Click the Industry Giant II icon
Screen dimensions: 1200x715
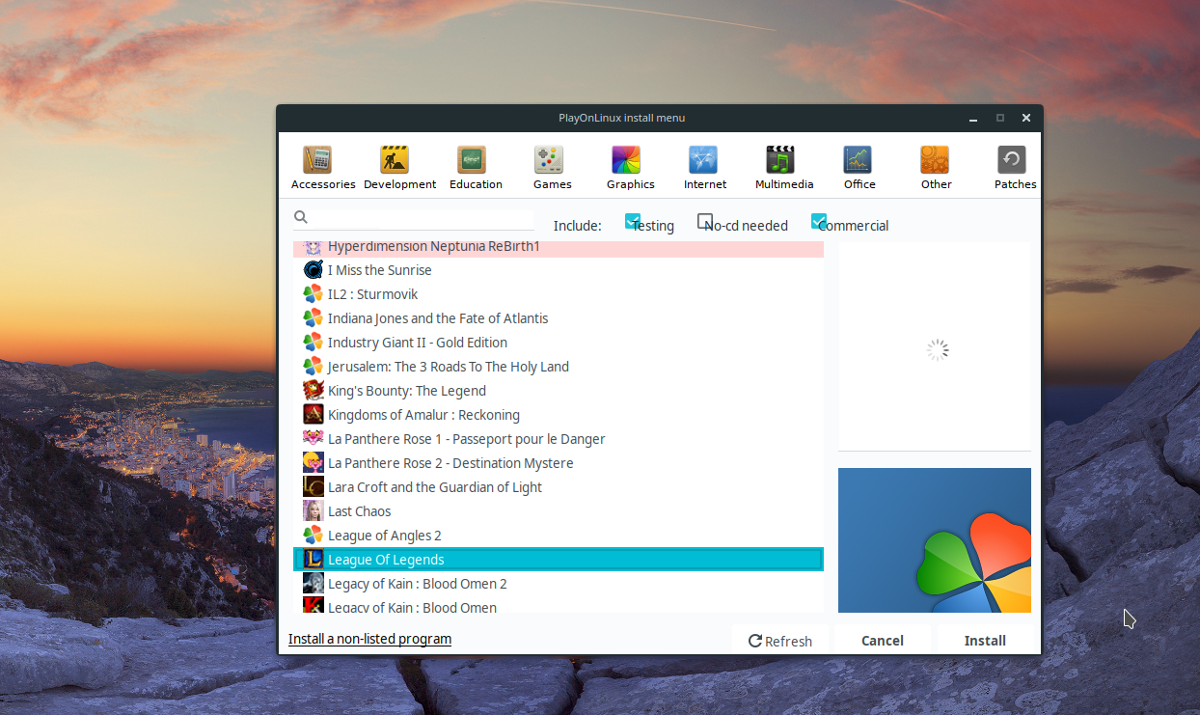pos(313,342)
